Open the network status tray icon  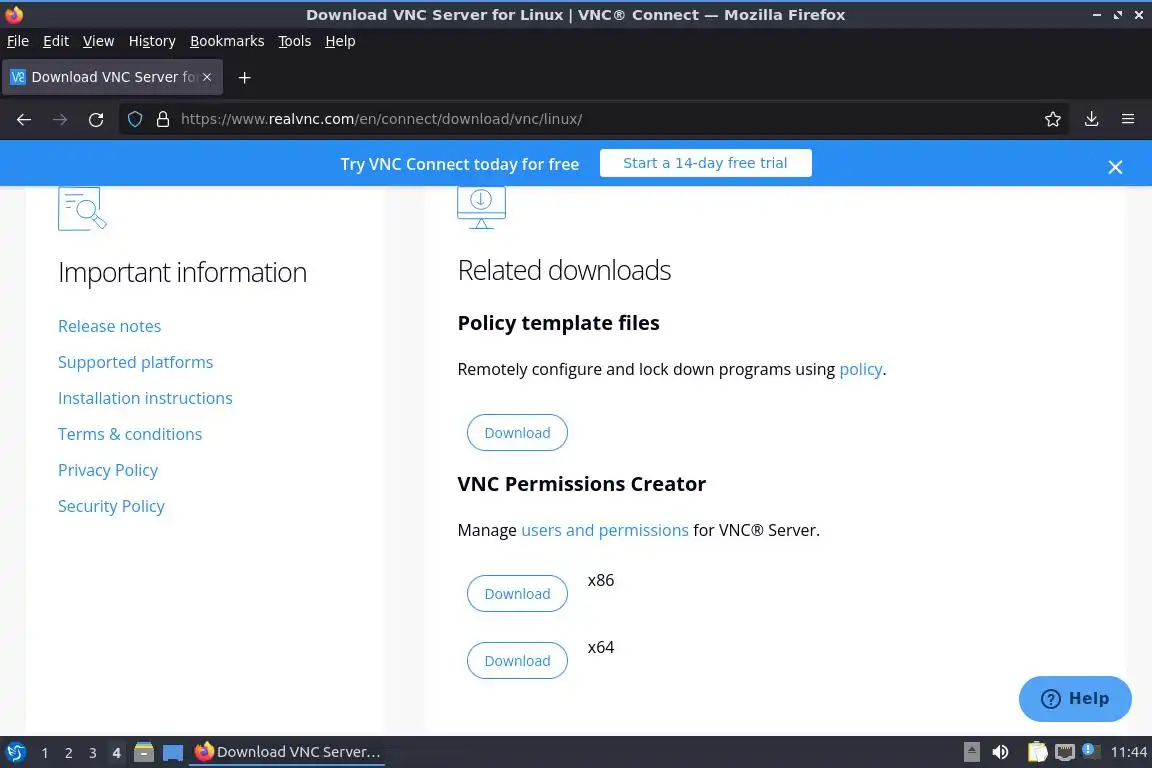coord(1065,752)
